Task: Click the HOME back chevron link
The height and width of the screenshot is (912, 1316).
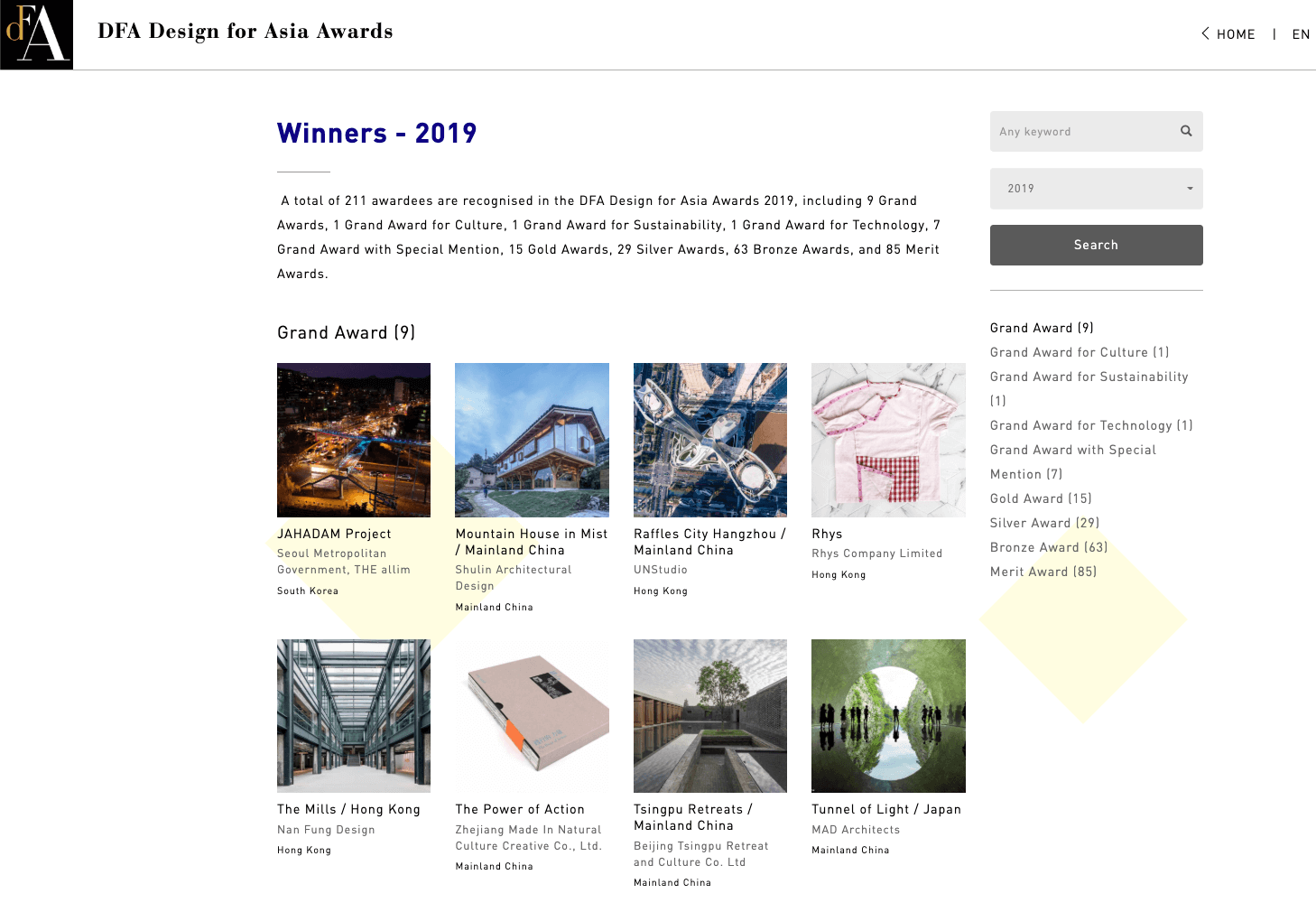Action: click(1228, 34)
